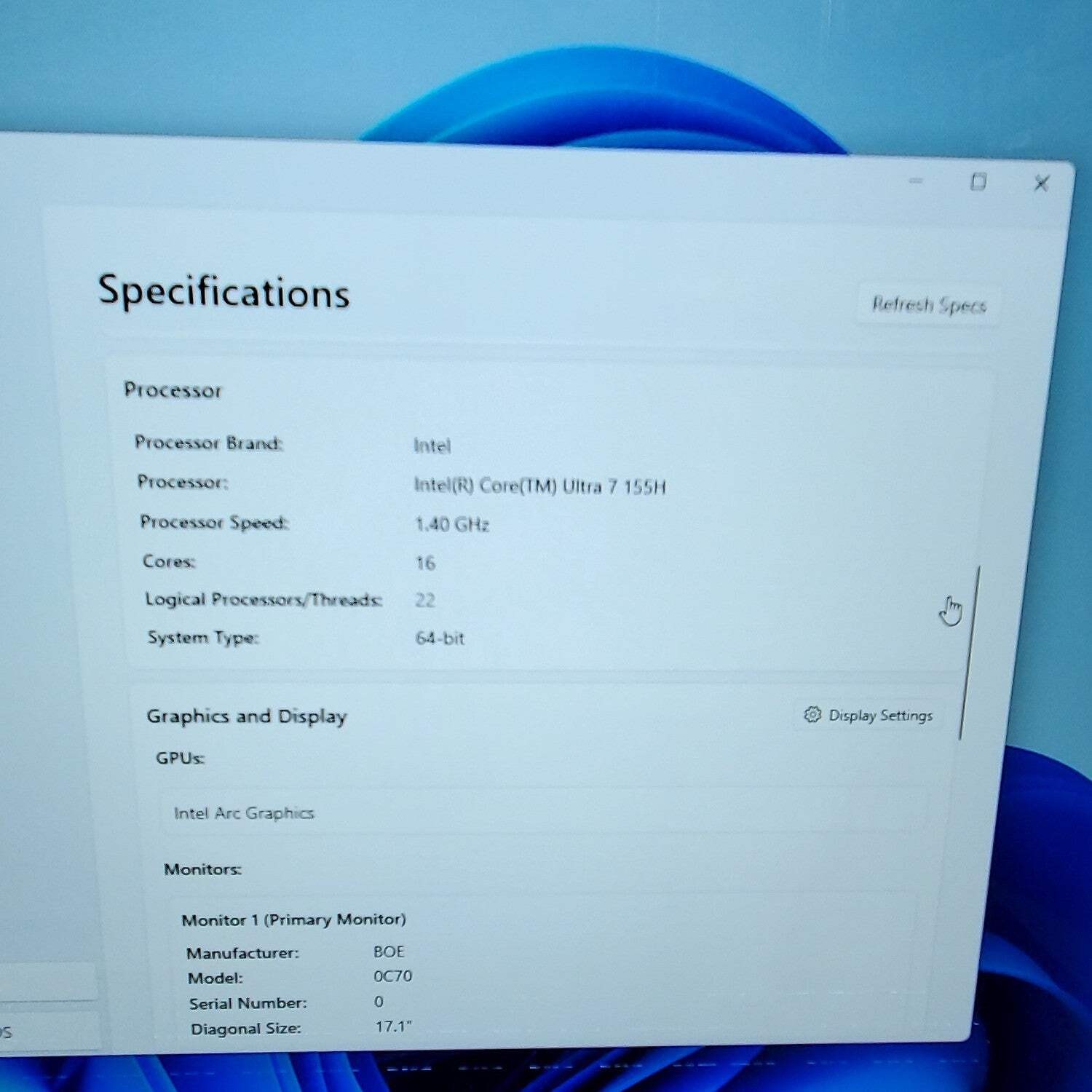The height and width of the screenshot is (1092, 1092).
Task: Click the 'Processor Speed:' label
Action: pyautogui.click(x=214, y=522)
